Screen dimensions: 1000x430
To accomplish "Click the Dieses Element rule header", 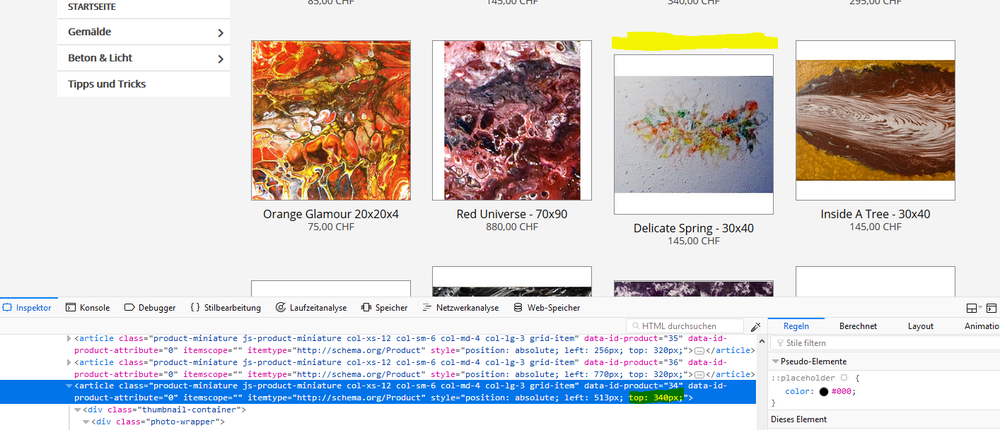I will click(798, 419).
